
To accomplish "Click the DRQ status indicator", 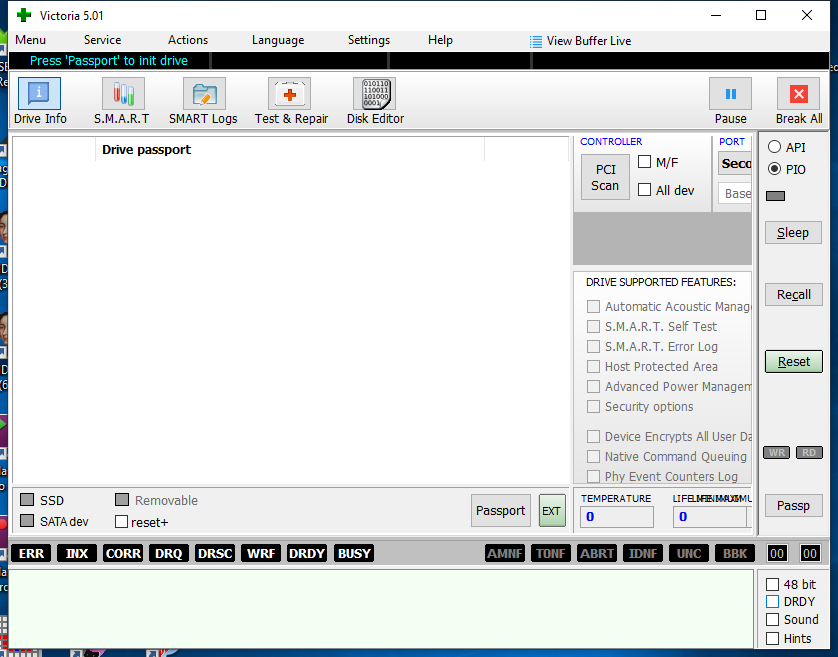I will (x=168, y=553).
